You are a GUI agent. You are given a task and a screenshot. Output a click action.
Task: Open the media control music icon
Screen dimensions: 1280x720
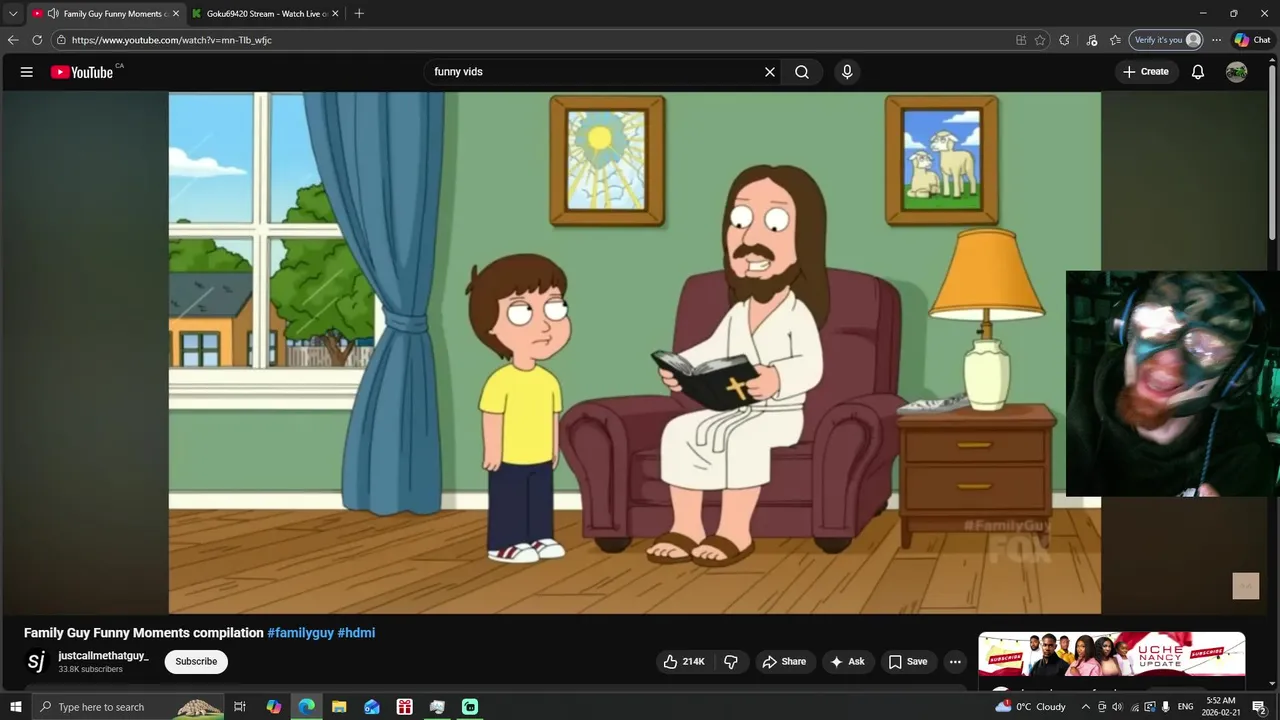(1091, 40)
